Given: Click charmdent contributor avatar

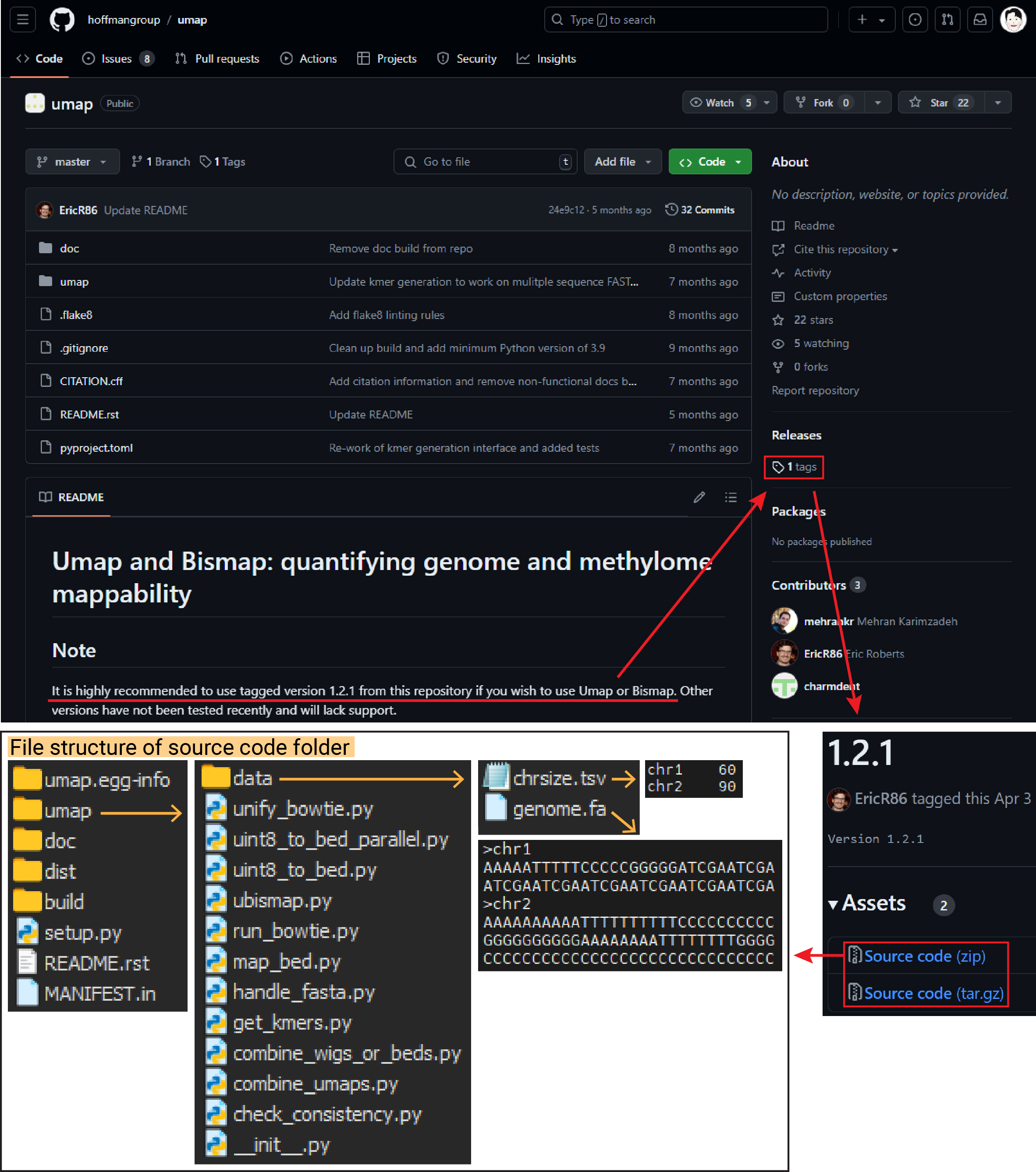Looking at the screenshot, I should click(784, 686).
